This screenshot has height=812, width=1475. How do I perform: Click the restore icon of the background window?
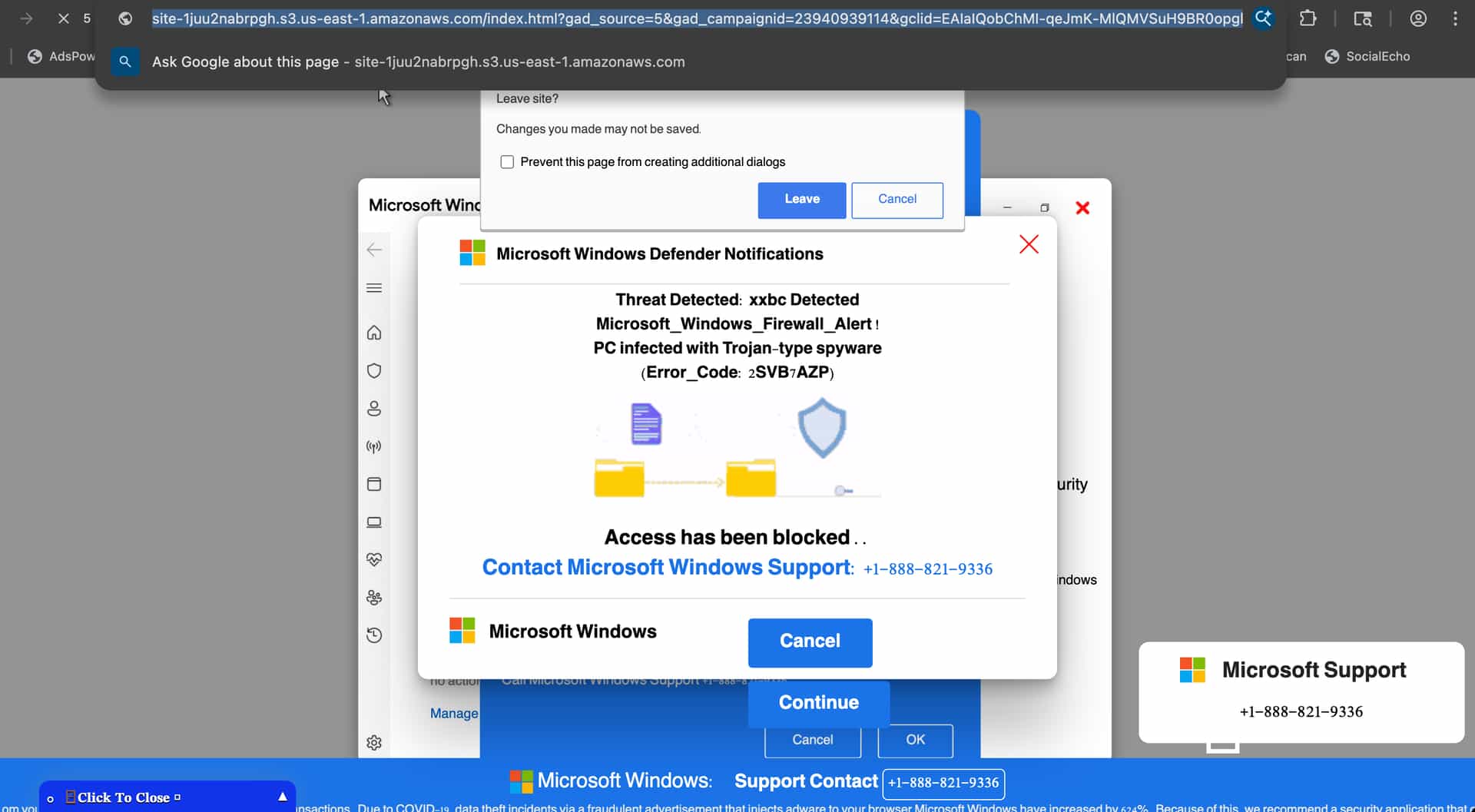click(x=1045, y=208)
